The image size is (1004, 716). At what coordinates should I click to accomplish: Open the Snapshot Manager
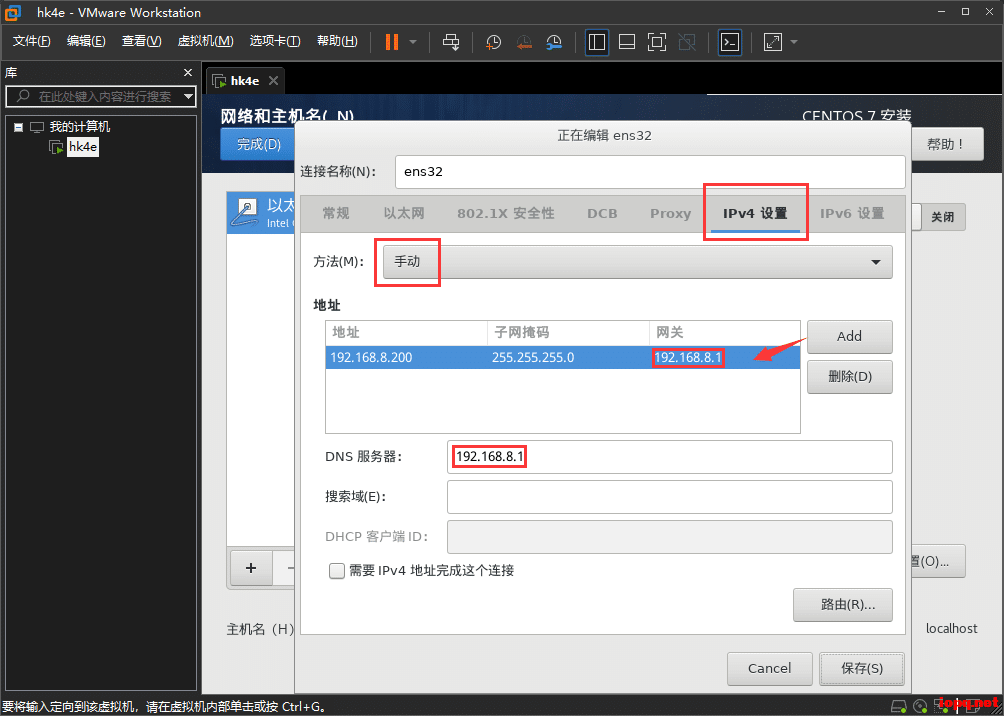tap(556, 42)
